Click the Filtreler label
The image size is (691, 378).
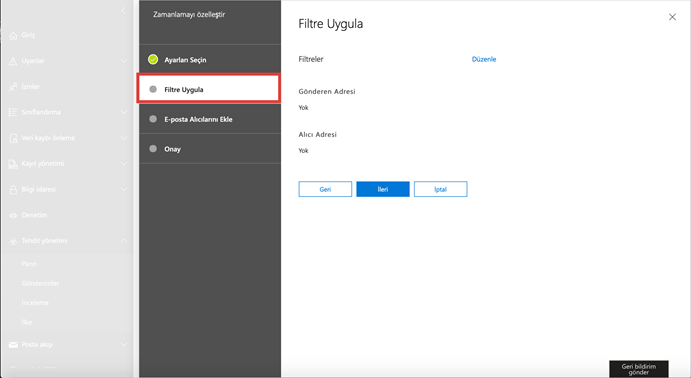coord(311,59)
